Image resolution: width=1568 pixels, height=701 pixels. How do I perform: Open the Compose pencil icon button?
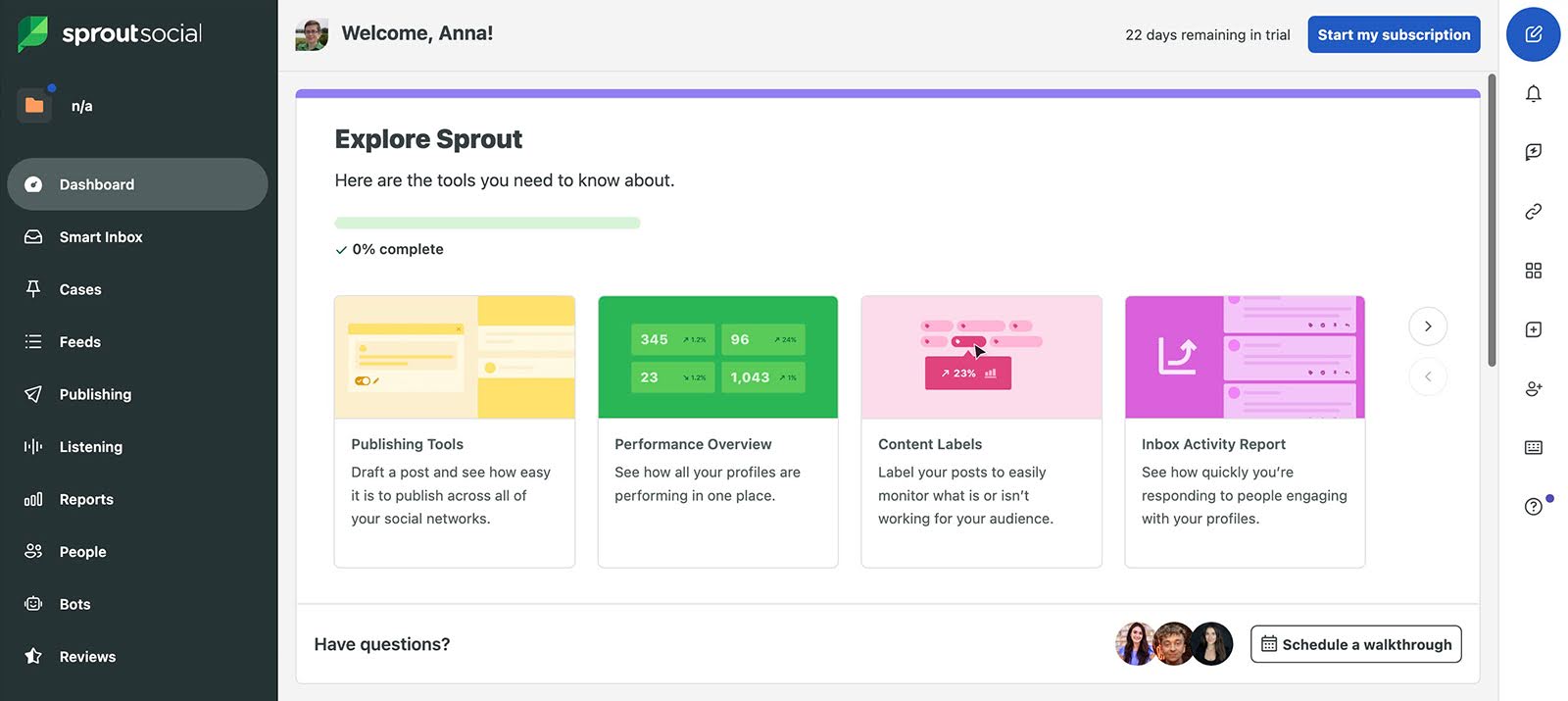click(x=1533, y=34)
